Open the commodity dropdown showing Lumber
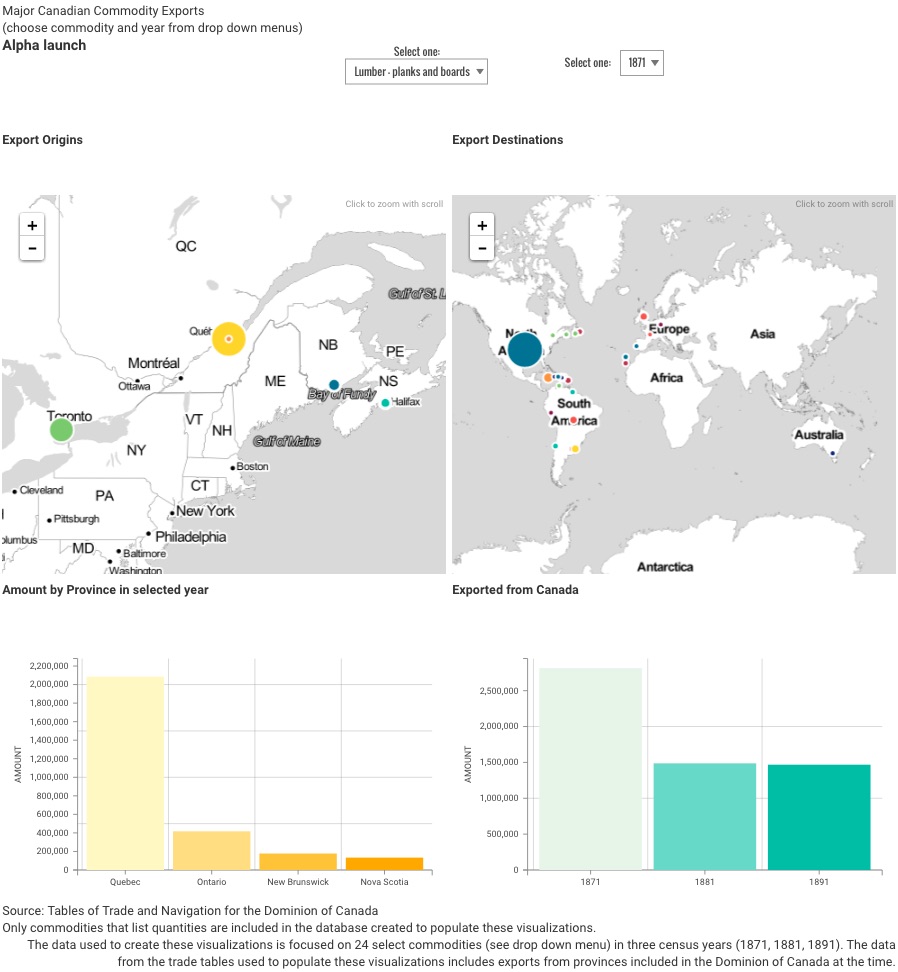 click(416, 72)
